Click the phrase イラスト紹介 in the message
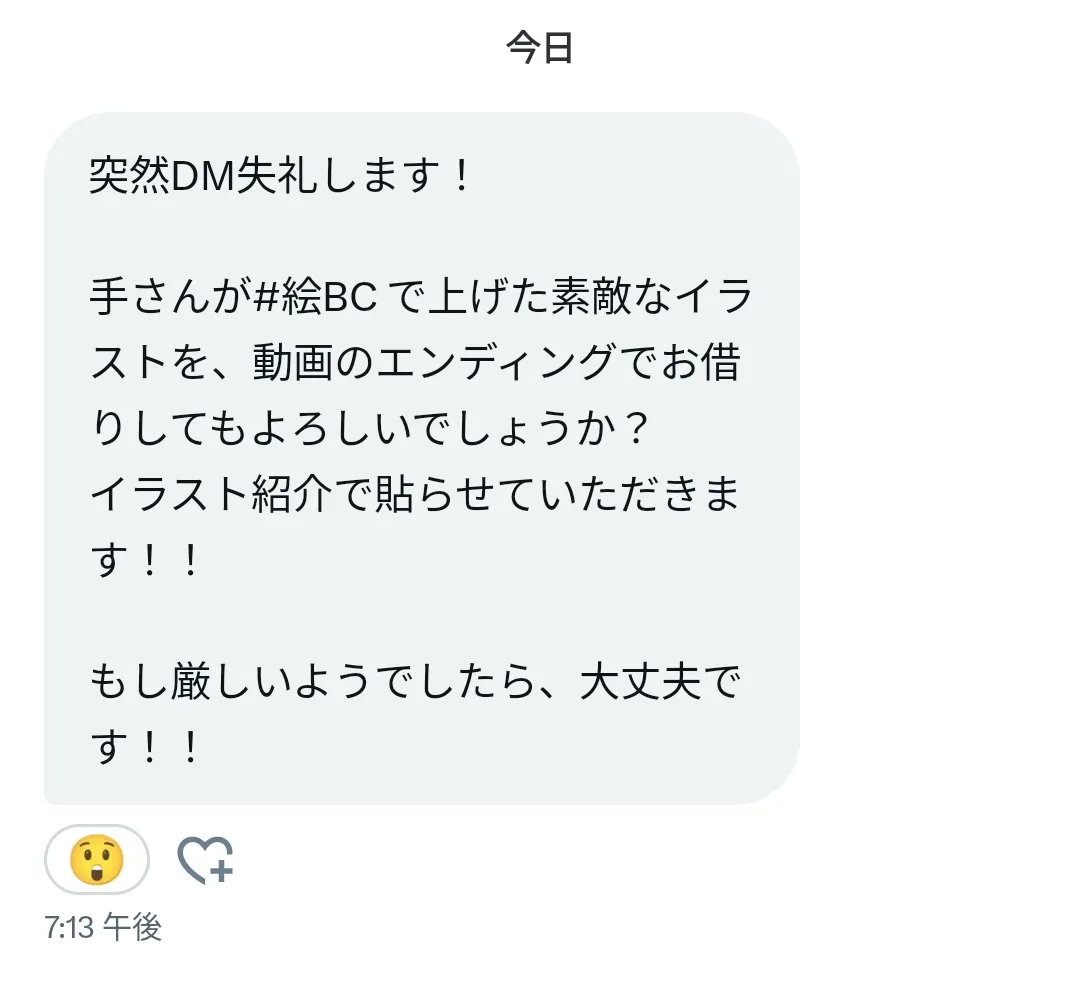The width and height of the screenshot is (1080, 983). (211, 494)
